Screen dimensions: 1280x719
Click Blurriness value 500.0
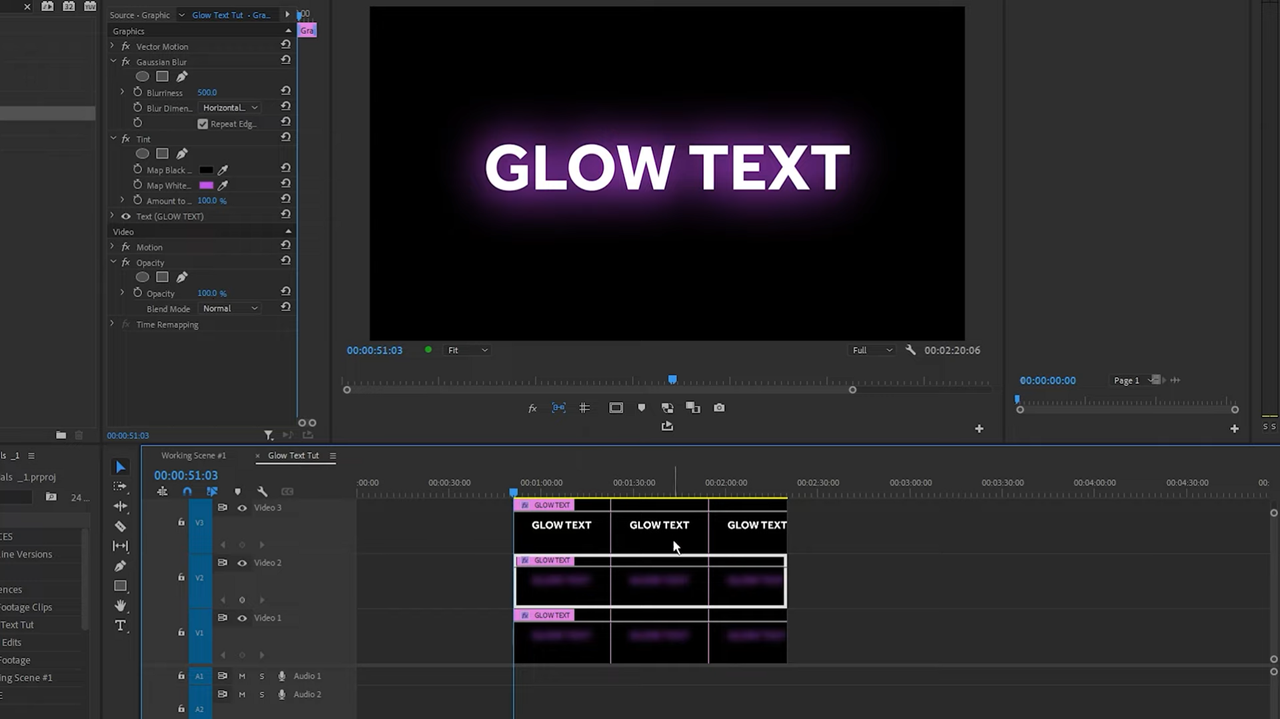tap(207, 92)
